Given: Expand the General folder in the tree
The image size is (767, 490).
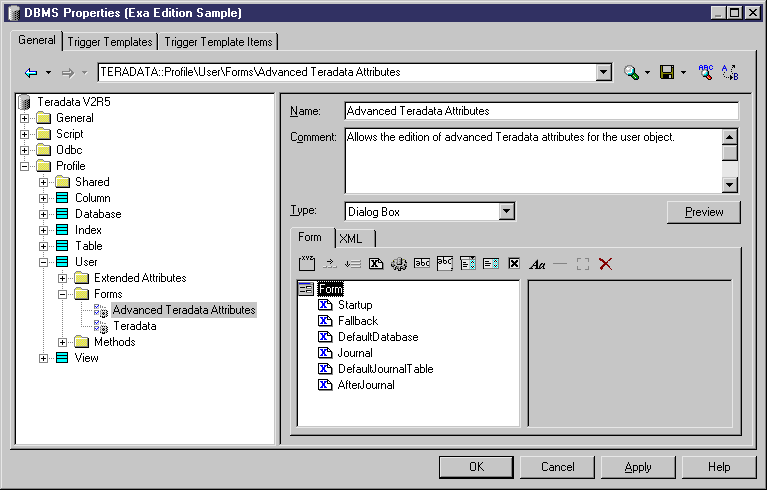Looking at the screenshot, I should (x=24, y=118).
